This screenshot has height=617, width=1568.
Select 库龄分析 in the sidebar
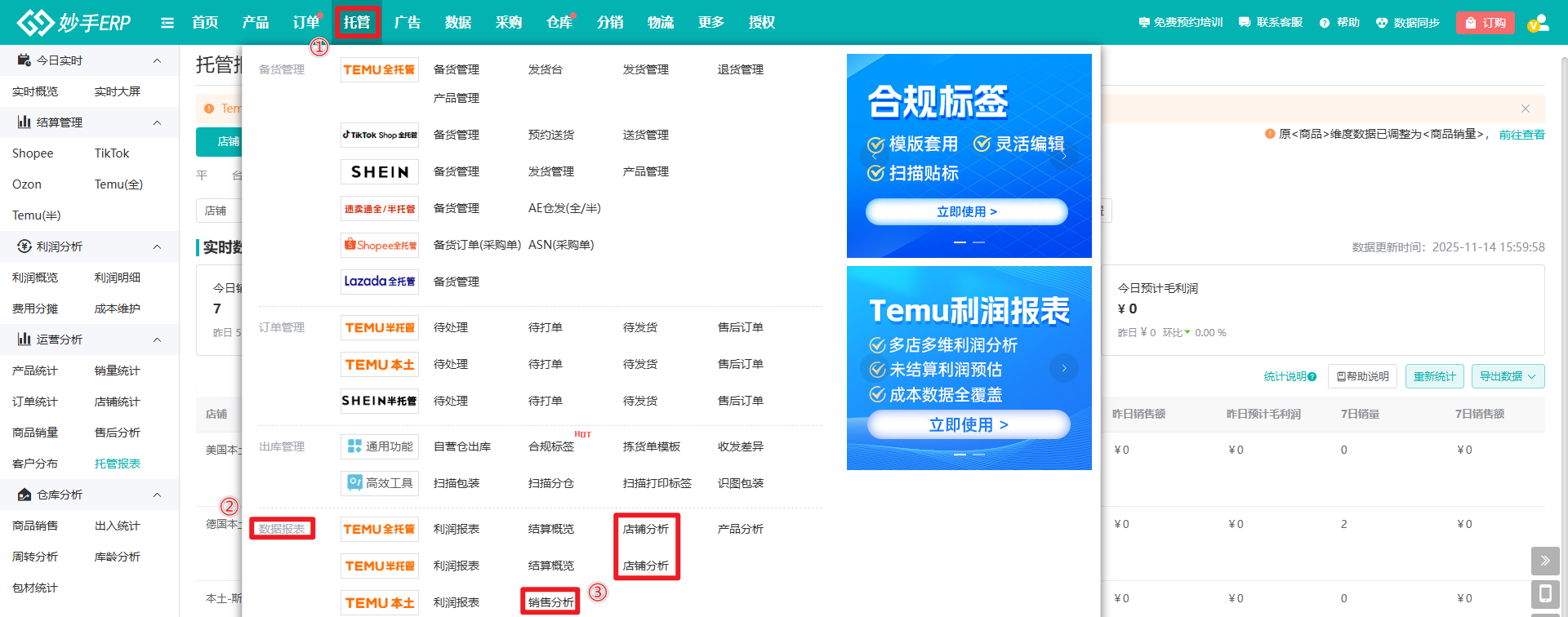coord(118,557)
